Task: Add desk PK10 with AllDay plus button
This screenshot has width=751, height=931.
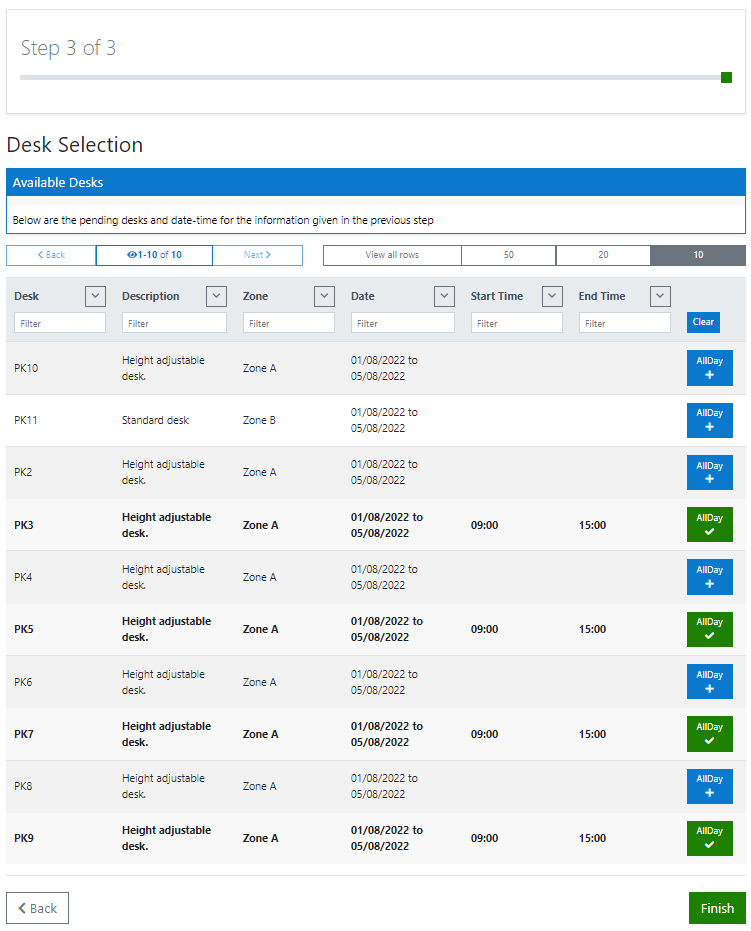Action: 709,367
